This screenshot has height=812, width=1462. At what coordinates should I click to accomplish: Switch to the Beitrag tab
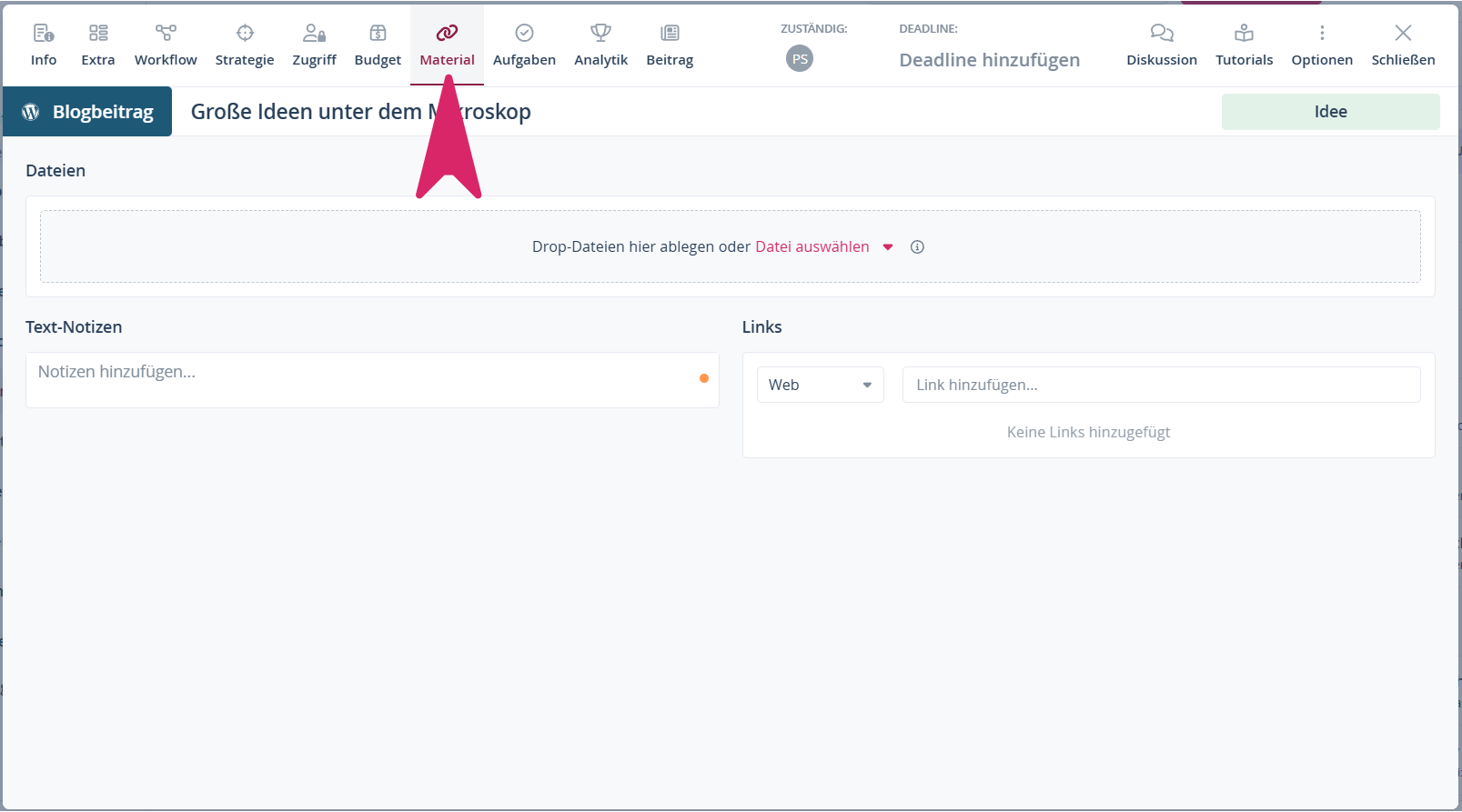(x=670, y=45)
